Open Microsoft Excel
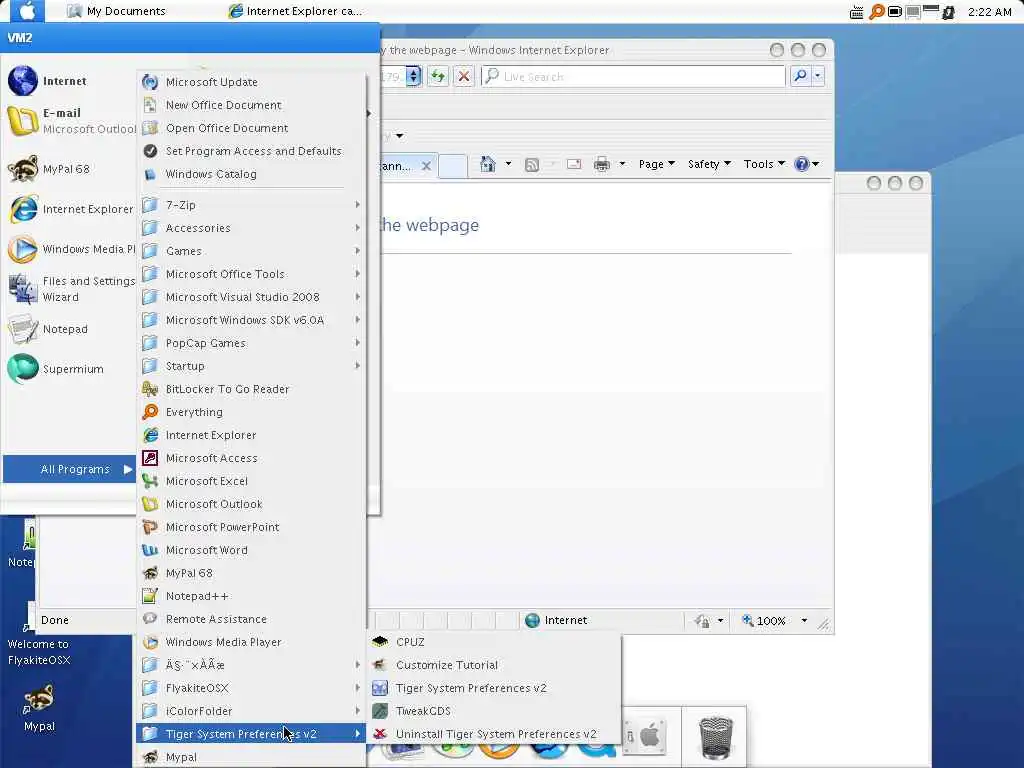This screenshot has width=1024, height=768. click(251, 481)
